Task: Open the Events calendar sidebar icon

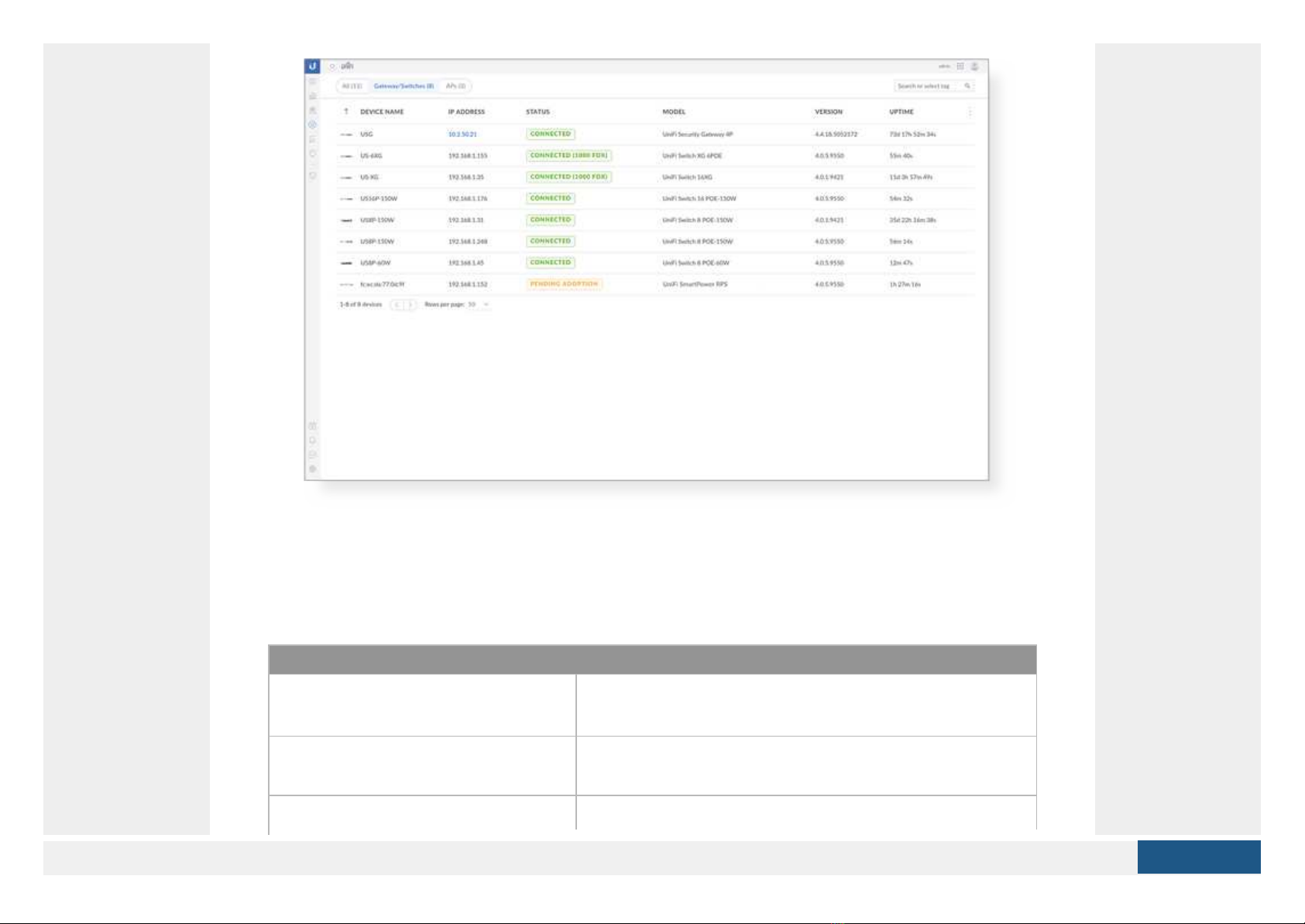Action: click(313, 426)
